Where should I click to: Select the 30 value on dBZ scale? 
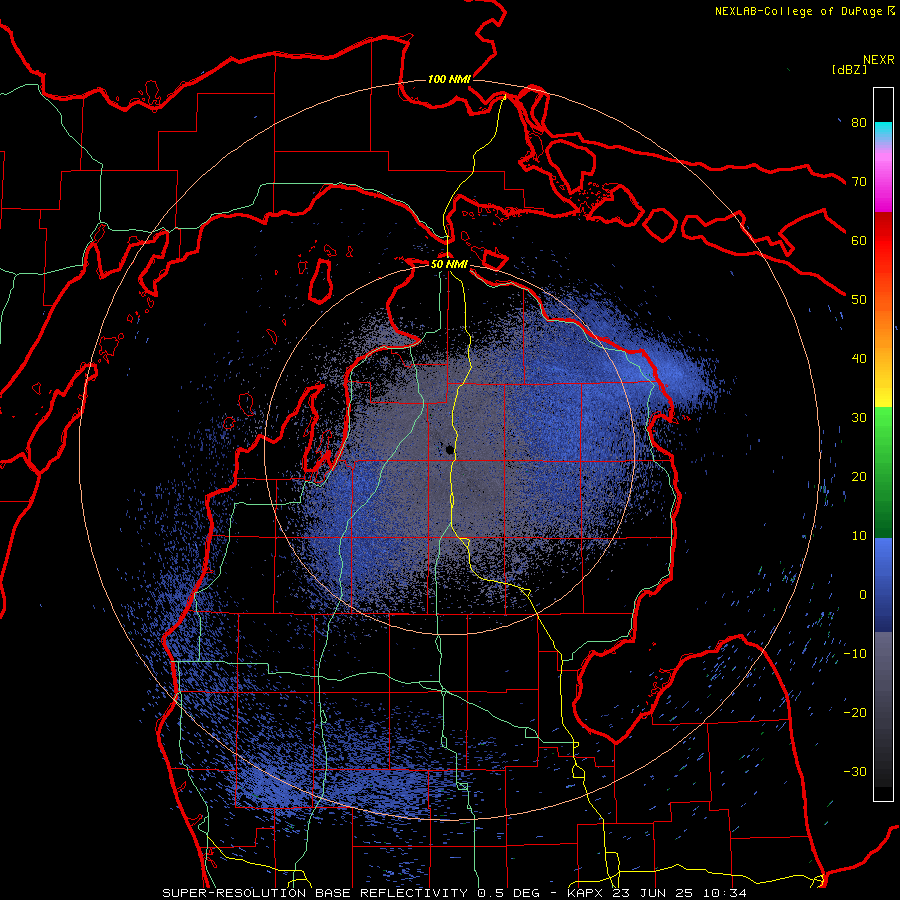coord(859,418)
